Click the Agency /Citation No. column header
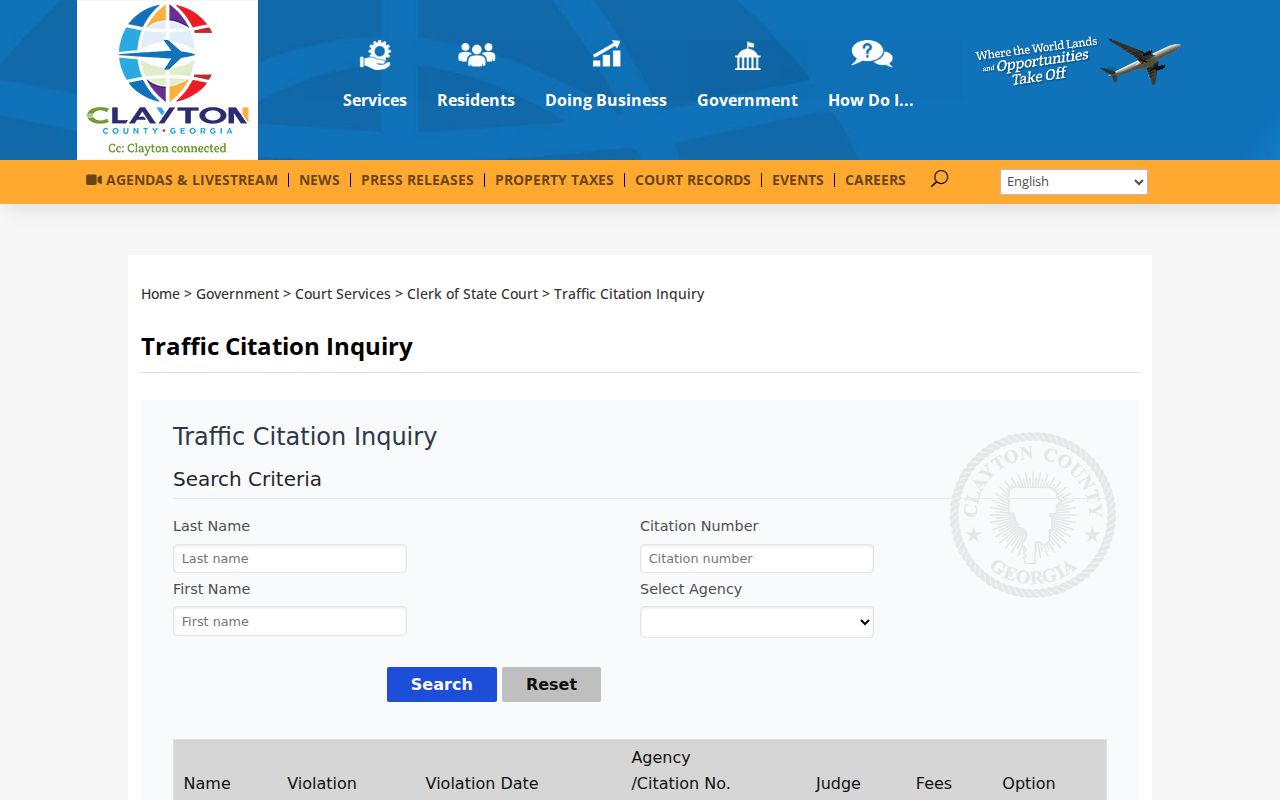The image size is (1280, 800). coord(681,770)
